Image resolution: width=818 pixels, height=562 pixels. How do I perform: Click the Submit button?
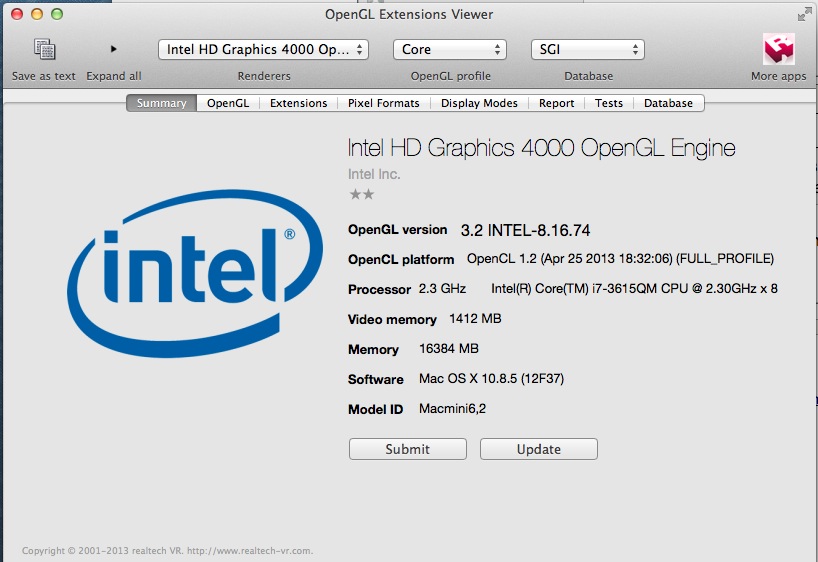407,449
